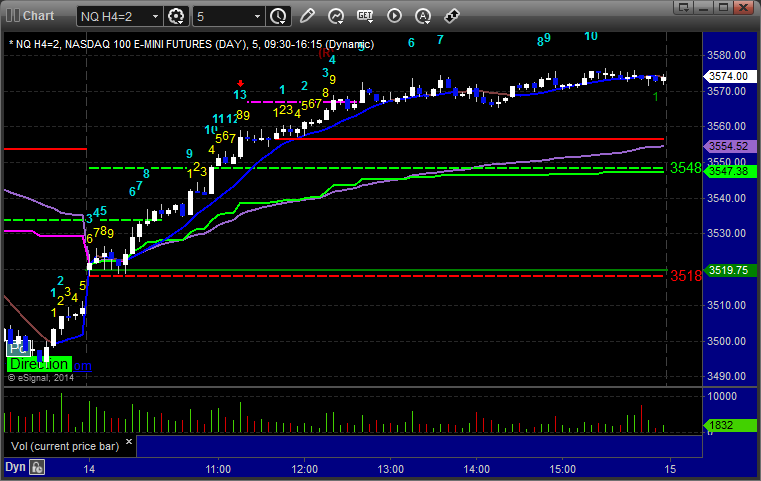Viewport: 761px width, 481px height.
Task: Click the red 3518 level label
Action: tap(686, 276)
